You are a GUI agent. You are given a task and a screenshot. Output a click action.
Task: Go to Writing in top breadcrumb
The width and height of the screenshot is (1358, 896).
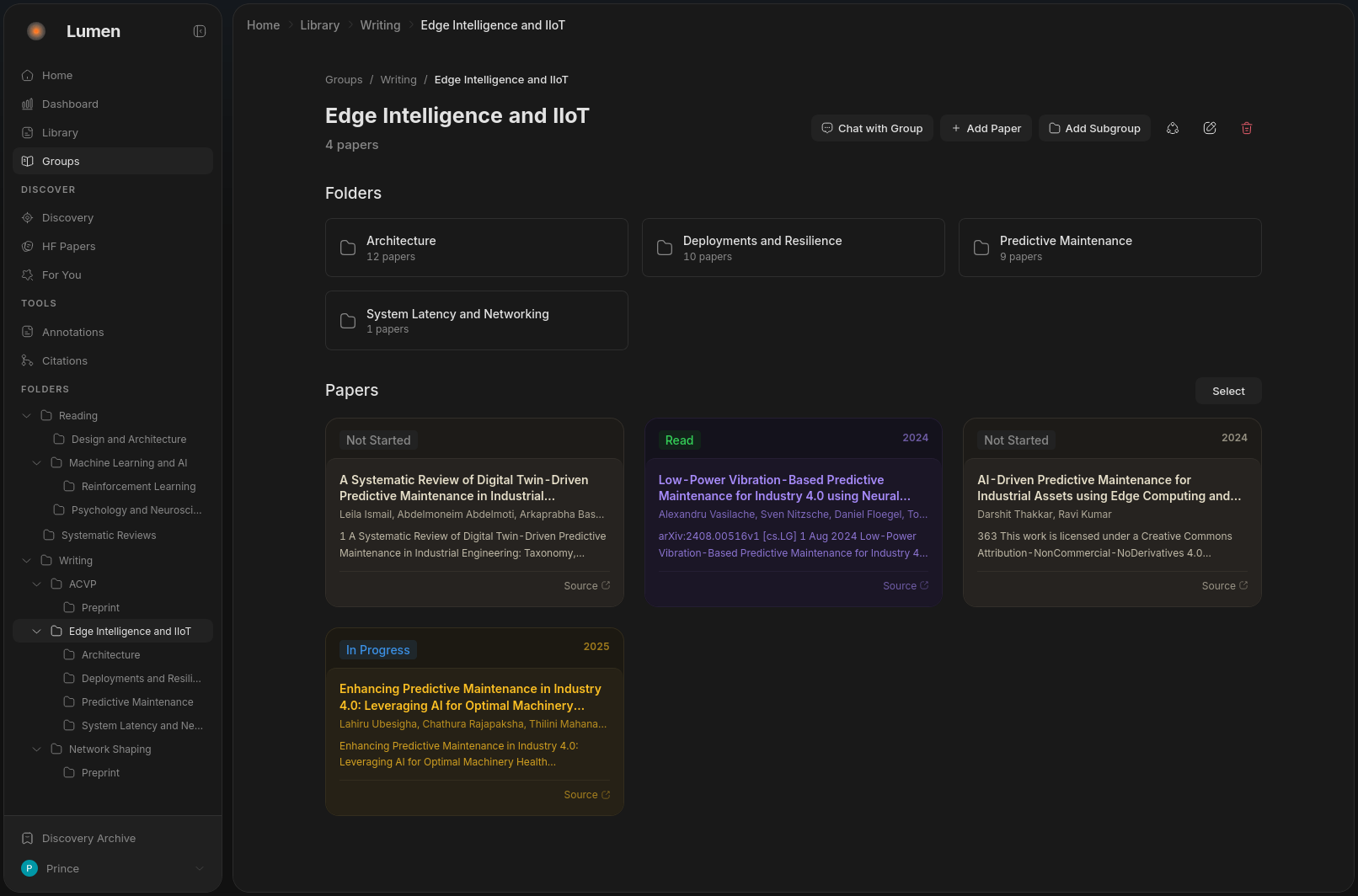[380, 25]
